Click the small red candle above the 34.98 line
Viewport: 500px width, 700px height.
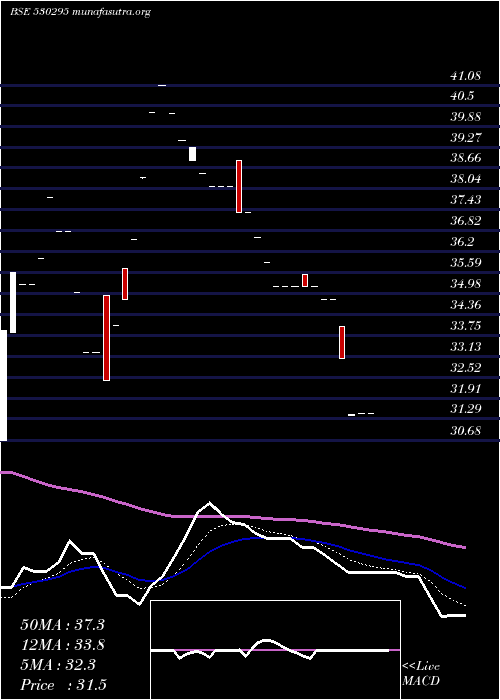pos(305,280)
